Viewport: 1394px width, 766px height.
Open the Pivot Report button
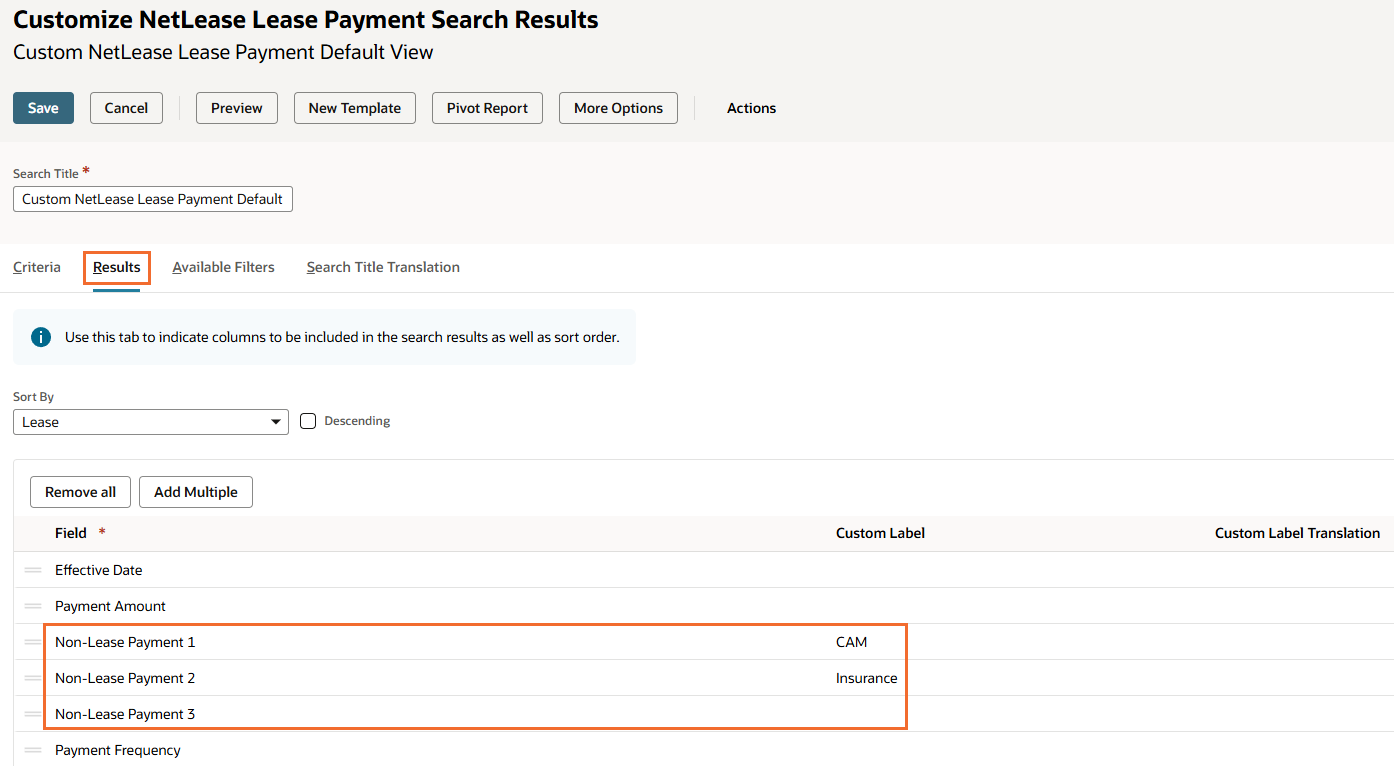coord(487,108)
